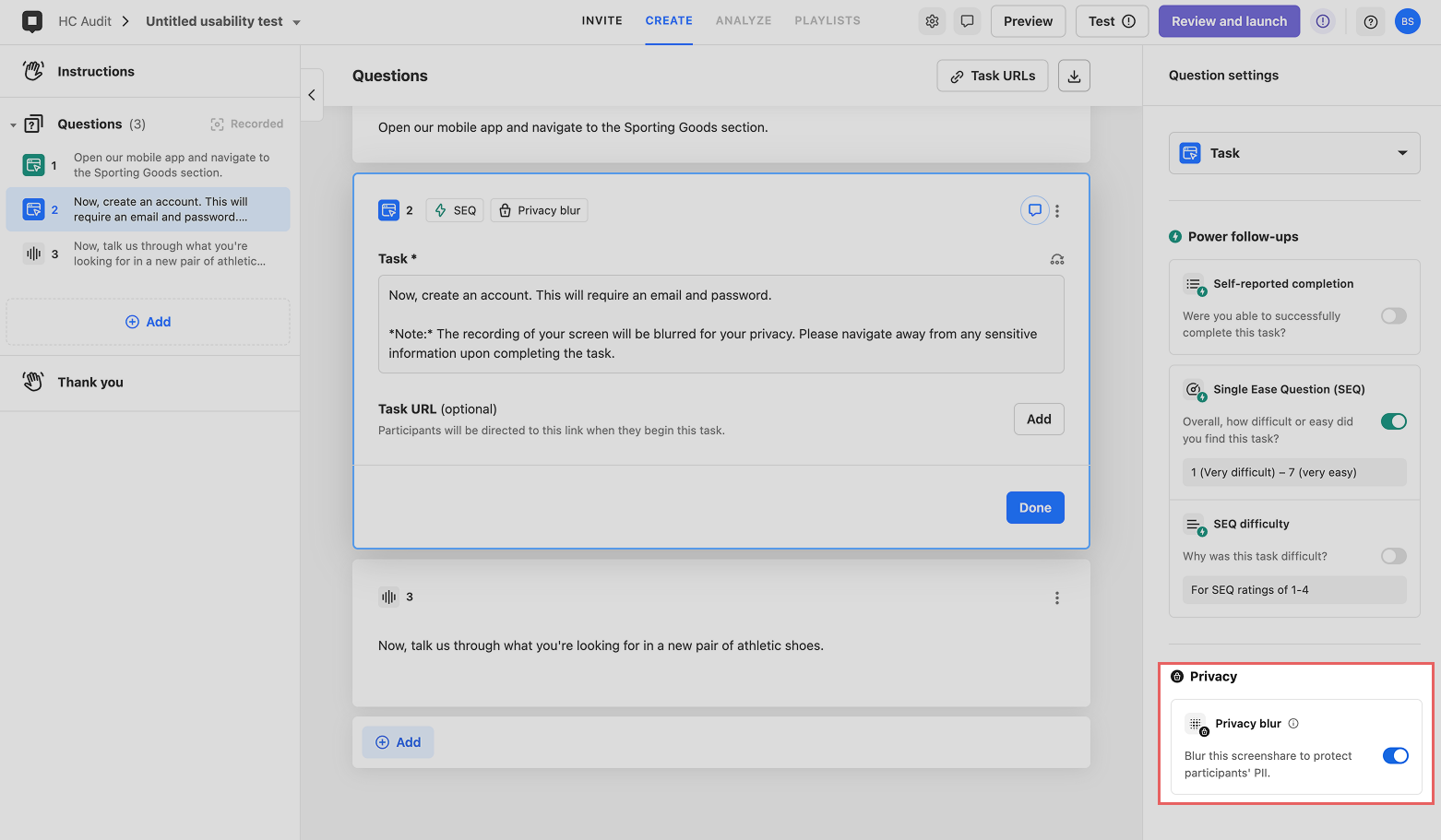
Task: Open the Task question type dropdown
Action: click(x=1294, y=153)
